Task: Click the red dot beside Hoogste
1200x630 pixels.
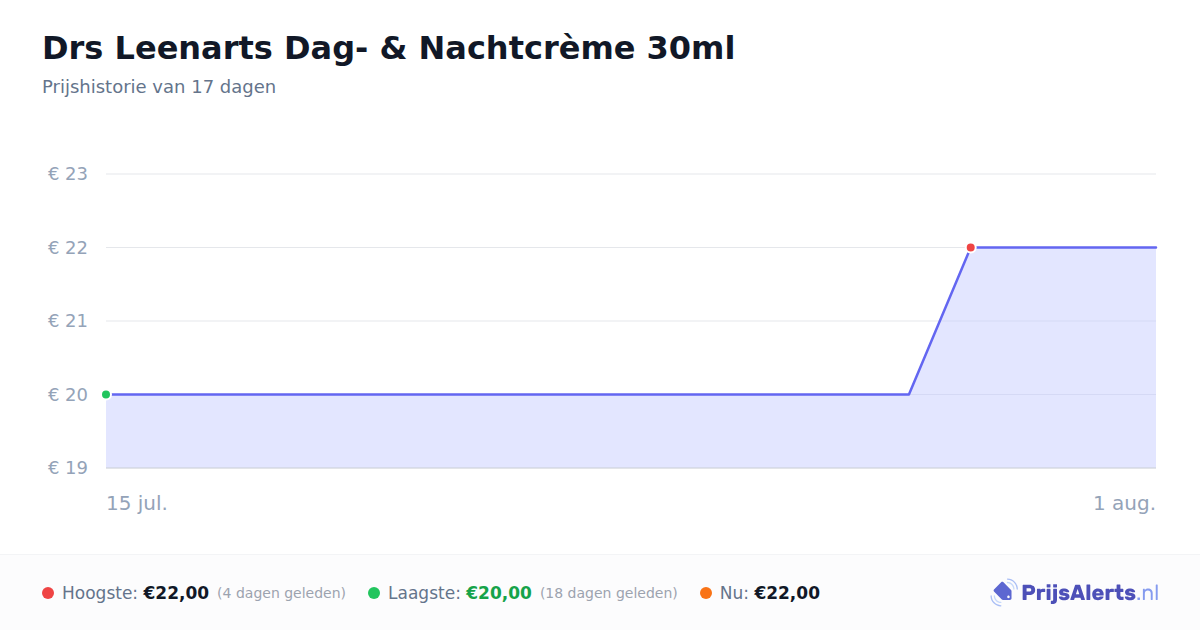Action: tap(48, 593)
